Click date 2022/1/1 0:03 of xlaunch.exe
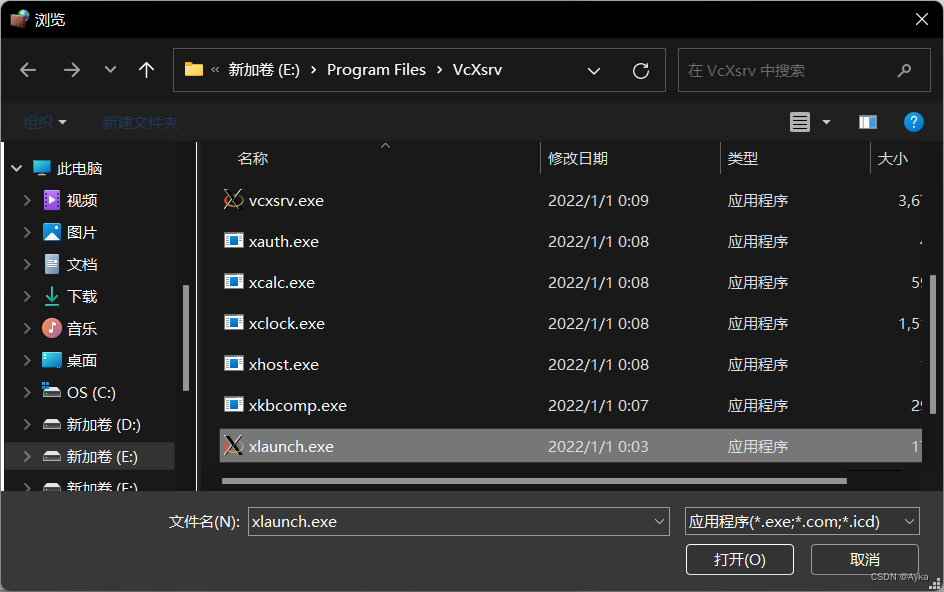This screenshot has width=944, height=592. pos(598,446)
